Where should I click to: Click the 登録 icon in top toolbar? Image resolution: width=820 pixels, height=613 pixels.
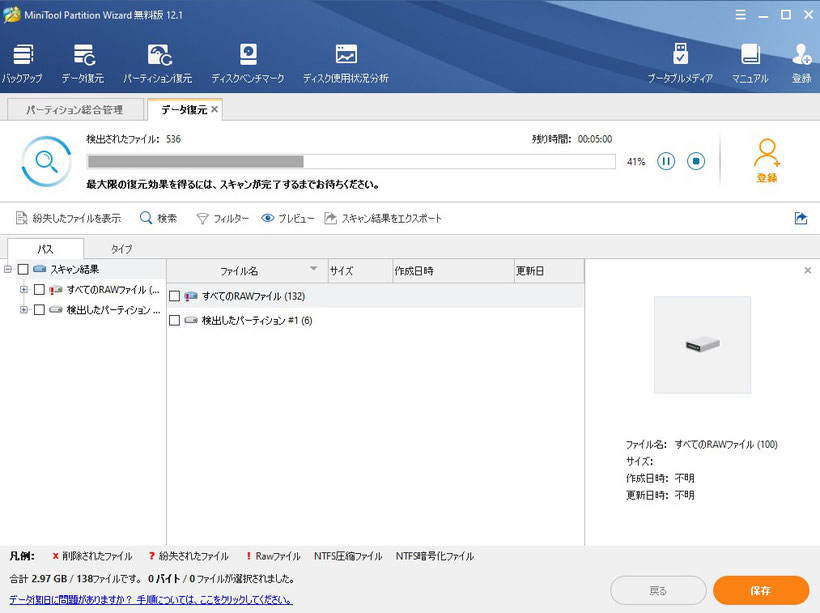[x=802, y=64]
